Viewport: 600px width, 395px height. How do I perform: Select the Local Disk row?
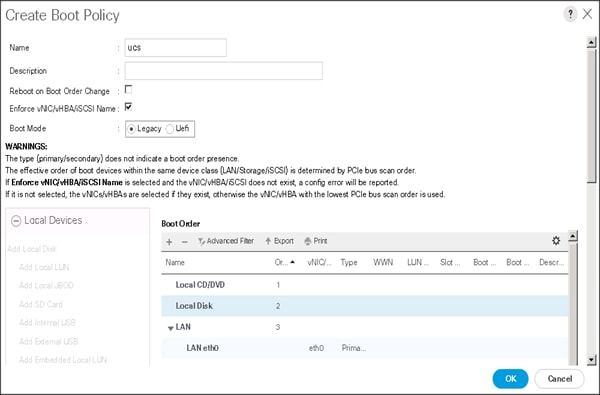point(364,306)
